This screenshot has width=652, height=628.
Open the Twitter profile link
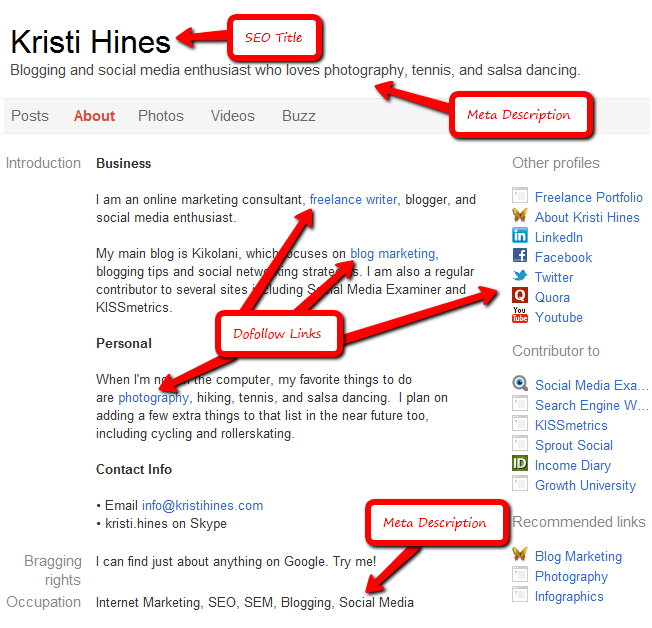pos(554,277)
